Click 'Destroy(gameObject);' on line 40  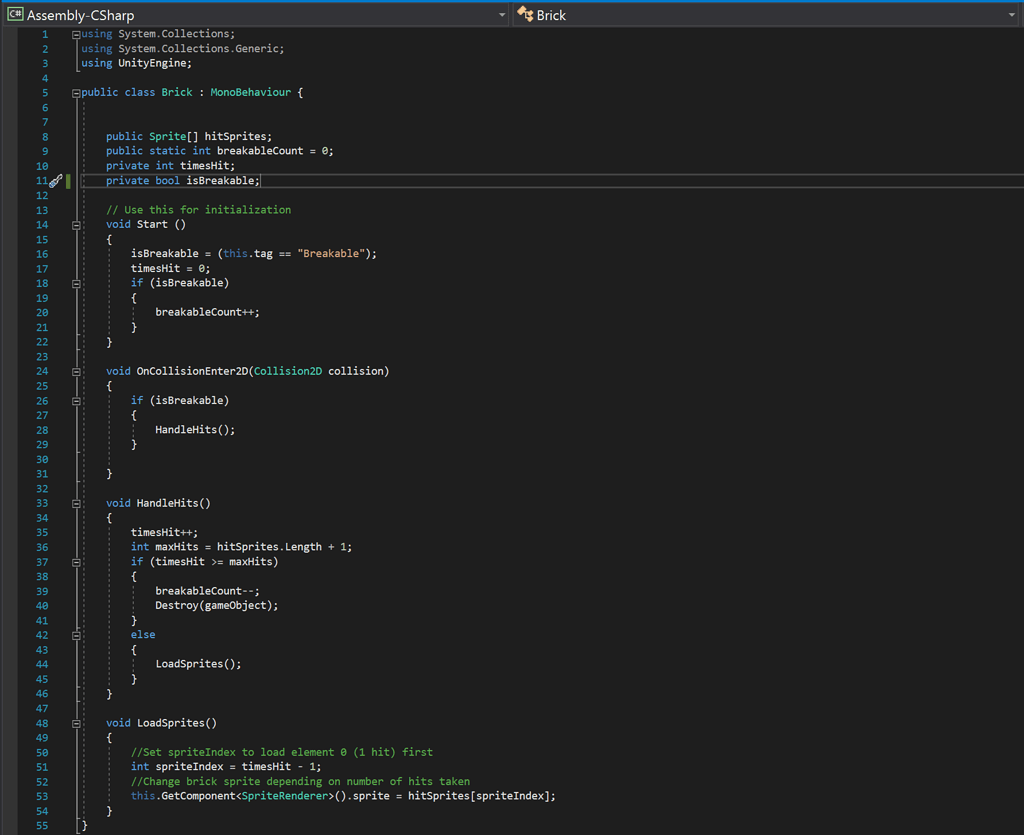pos(216,605)
